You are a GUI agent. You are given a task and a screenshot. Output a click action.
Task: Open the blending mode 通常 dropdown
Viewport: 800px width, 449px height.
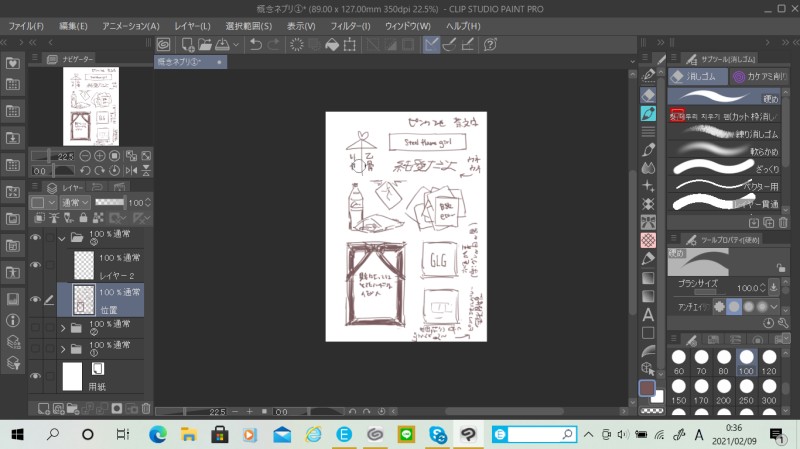pyautogui.click(x=75, y=203)
